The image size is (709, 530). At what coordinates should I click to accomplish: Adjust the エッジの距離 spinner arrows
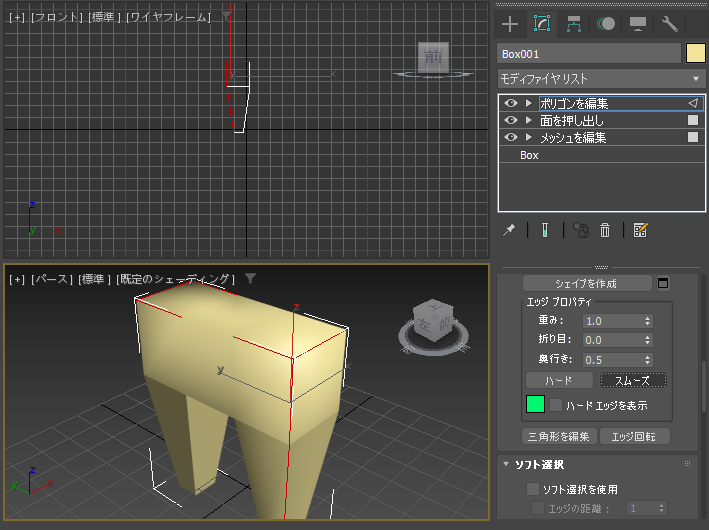[662, 508]
